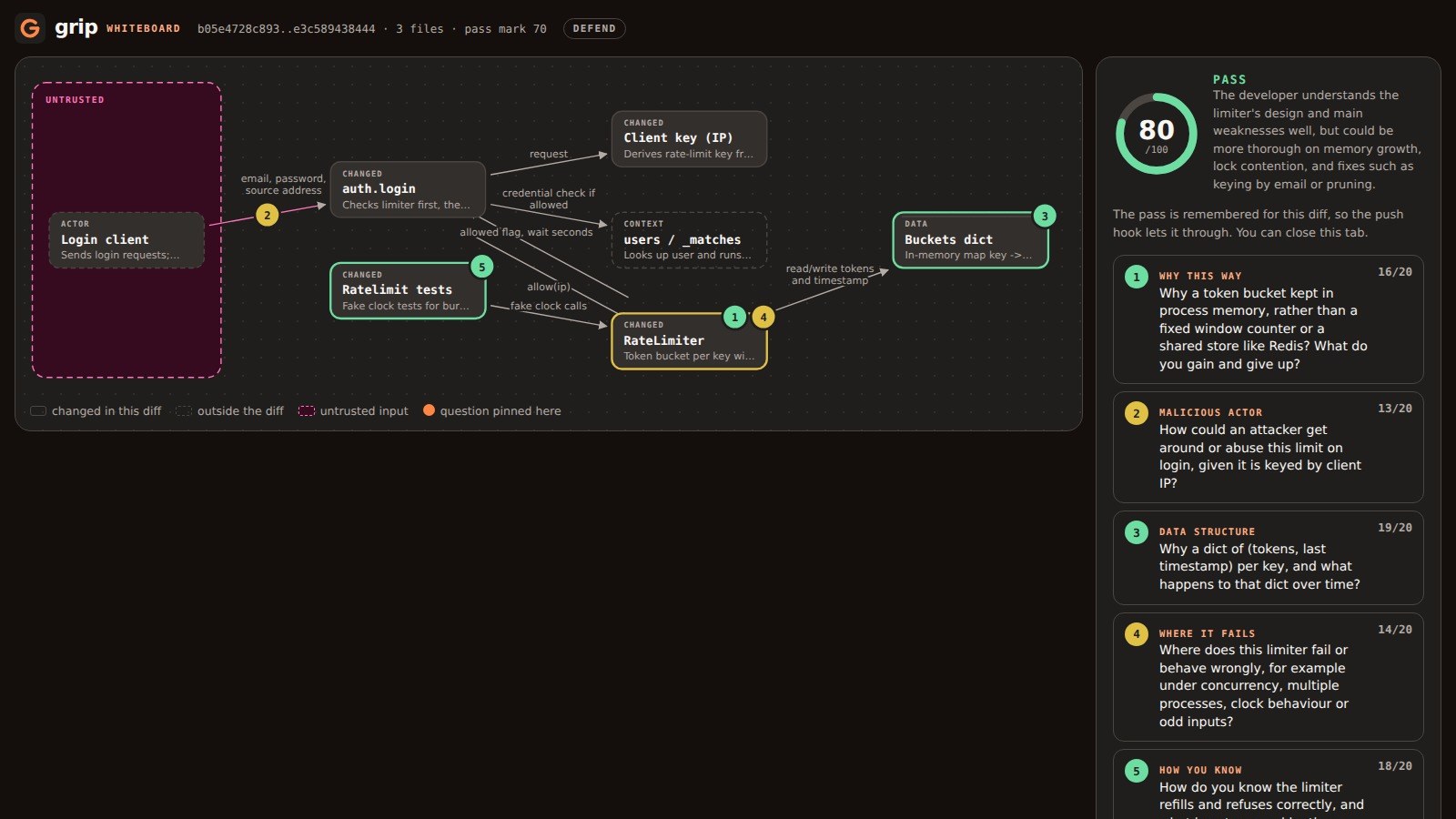The width and height of the screenshot is (1456, 819).
Task: Click the 'read/write tokens and timestamp' edge label
Action: click(830, 275)
